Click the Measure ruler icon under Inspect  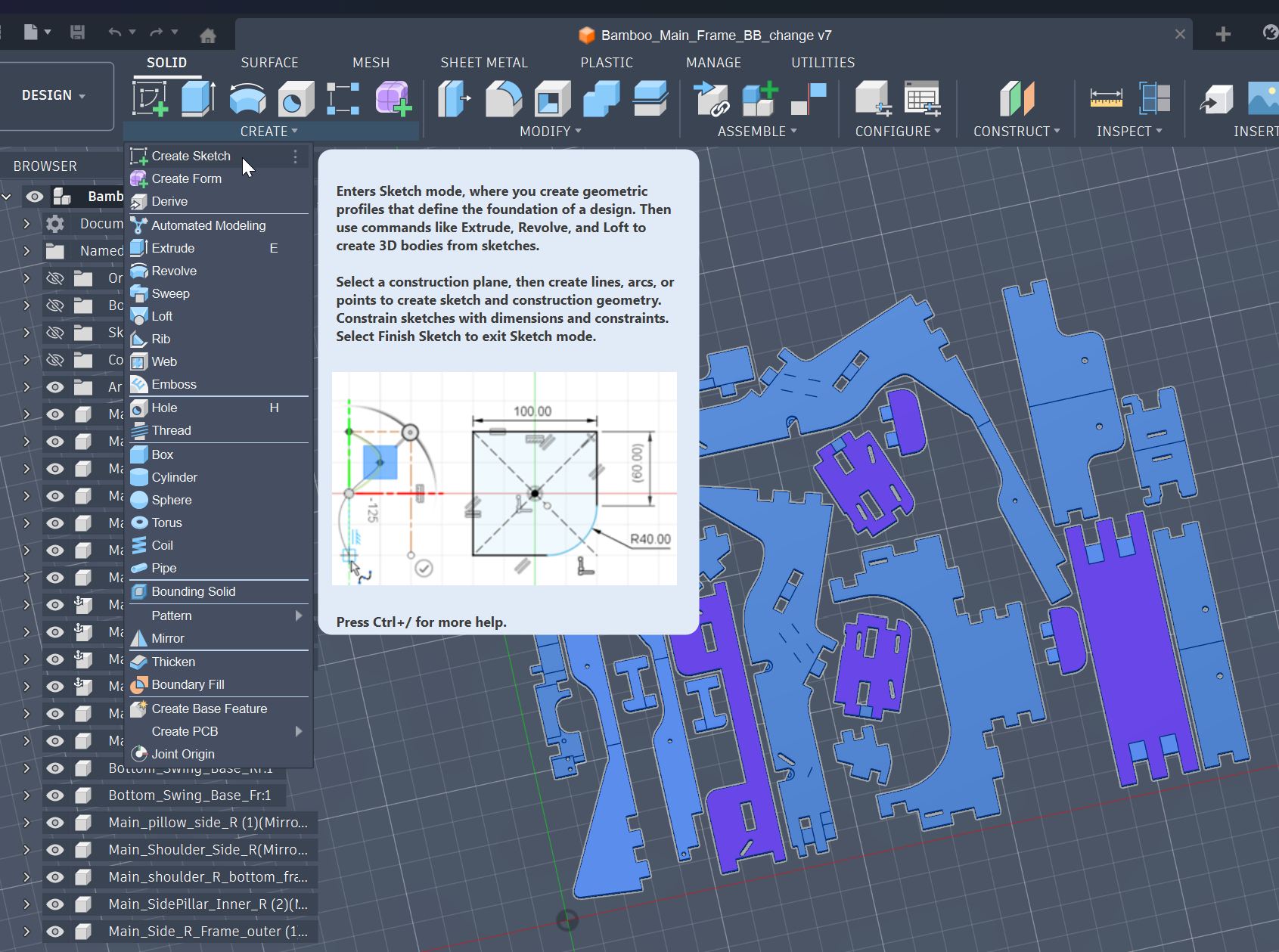click(1106, 99)
